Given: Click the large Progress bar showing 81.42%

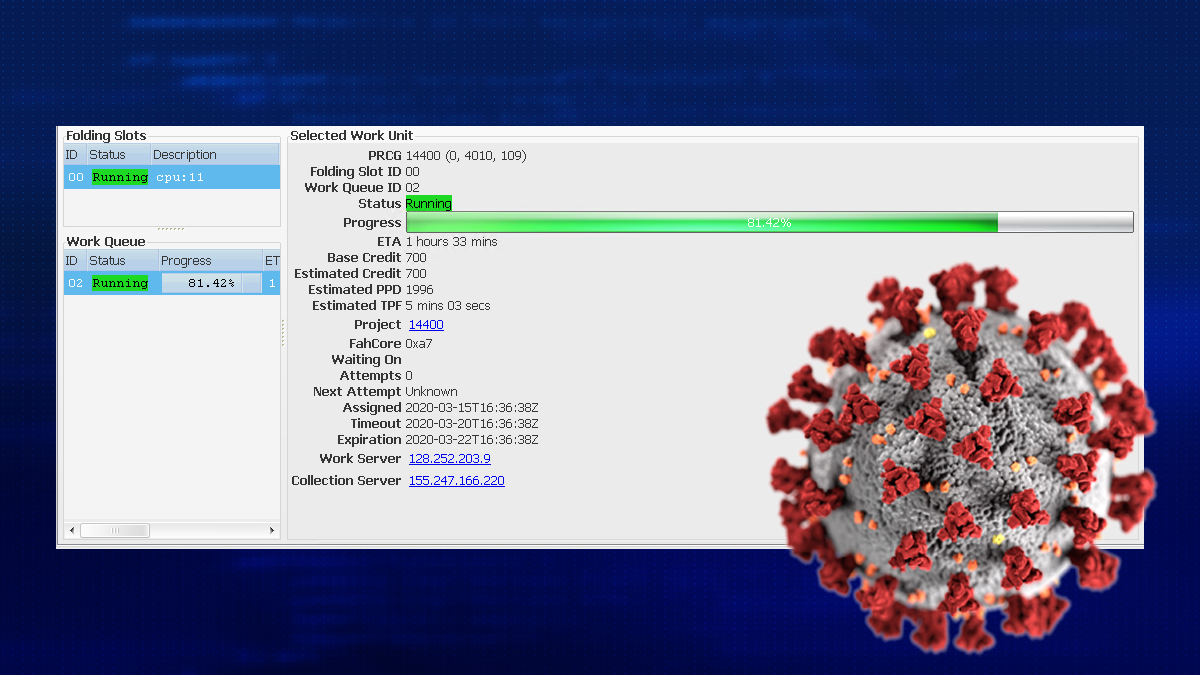Looking at the screenshot, I should 770,221.
